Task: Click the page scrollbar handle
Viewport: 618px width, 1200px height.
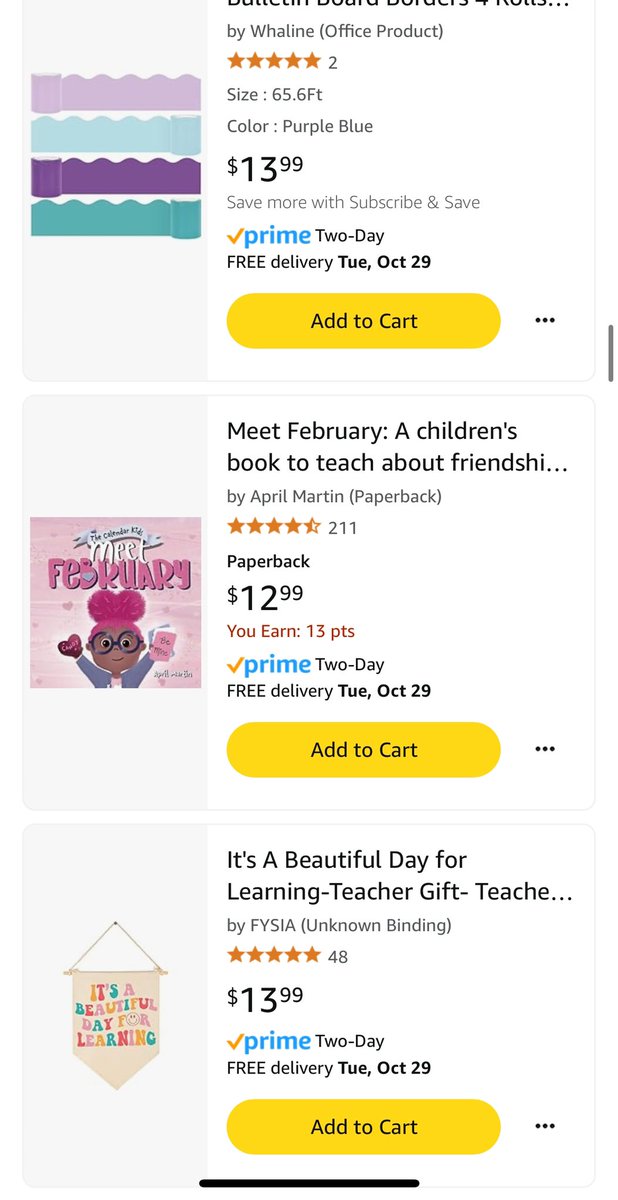Action: point(610,352)
